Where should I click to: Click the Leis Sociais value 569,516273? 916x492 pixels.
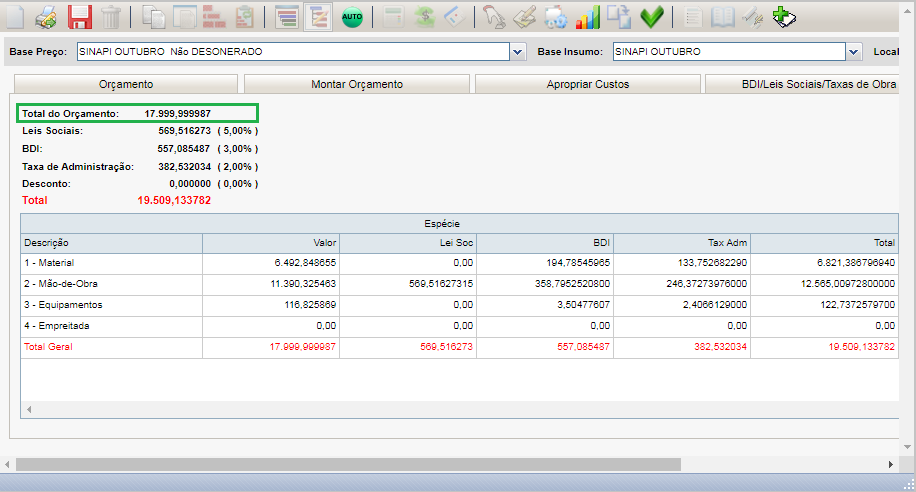[x=185, y=131]
